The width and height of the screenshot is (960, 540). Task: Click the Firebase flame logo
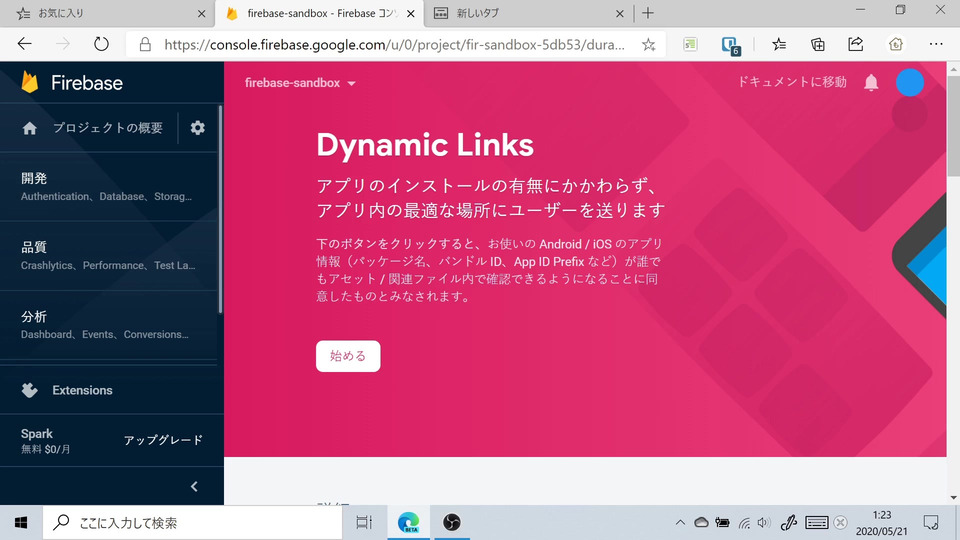29,82
